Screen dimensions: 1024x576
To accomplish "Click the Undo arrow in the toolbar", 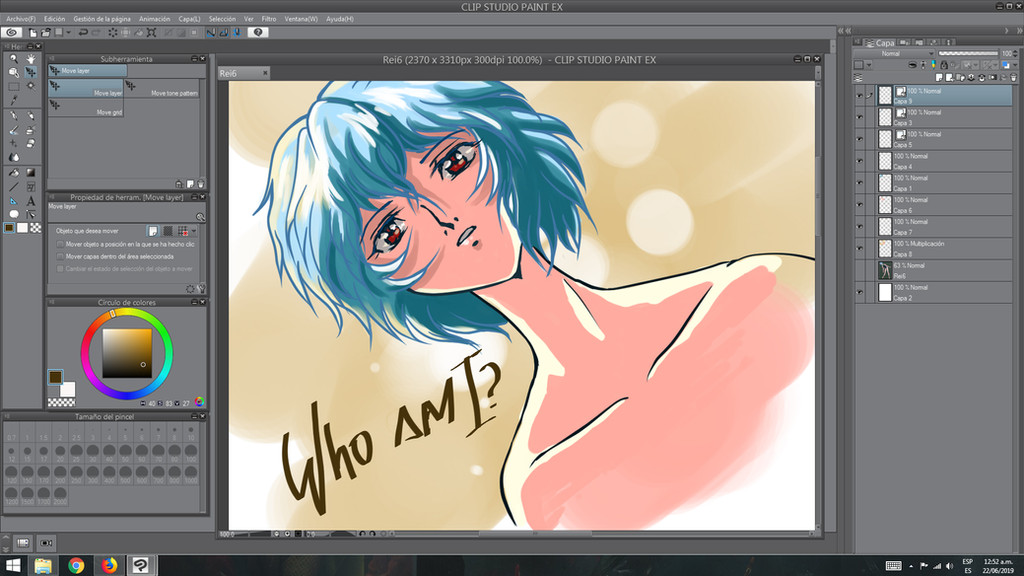I will coord(84,32).
